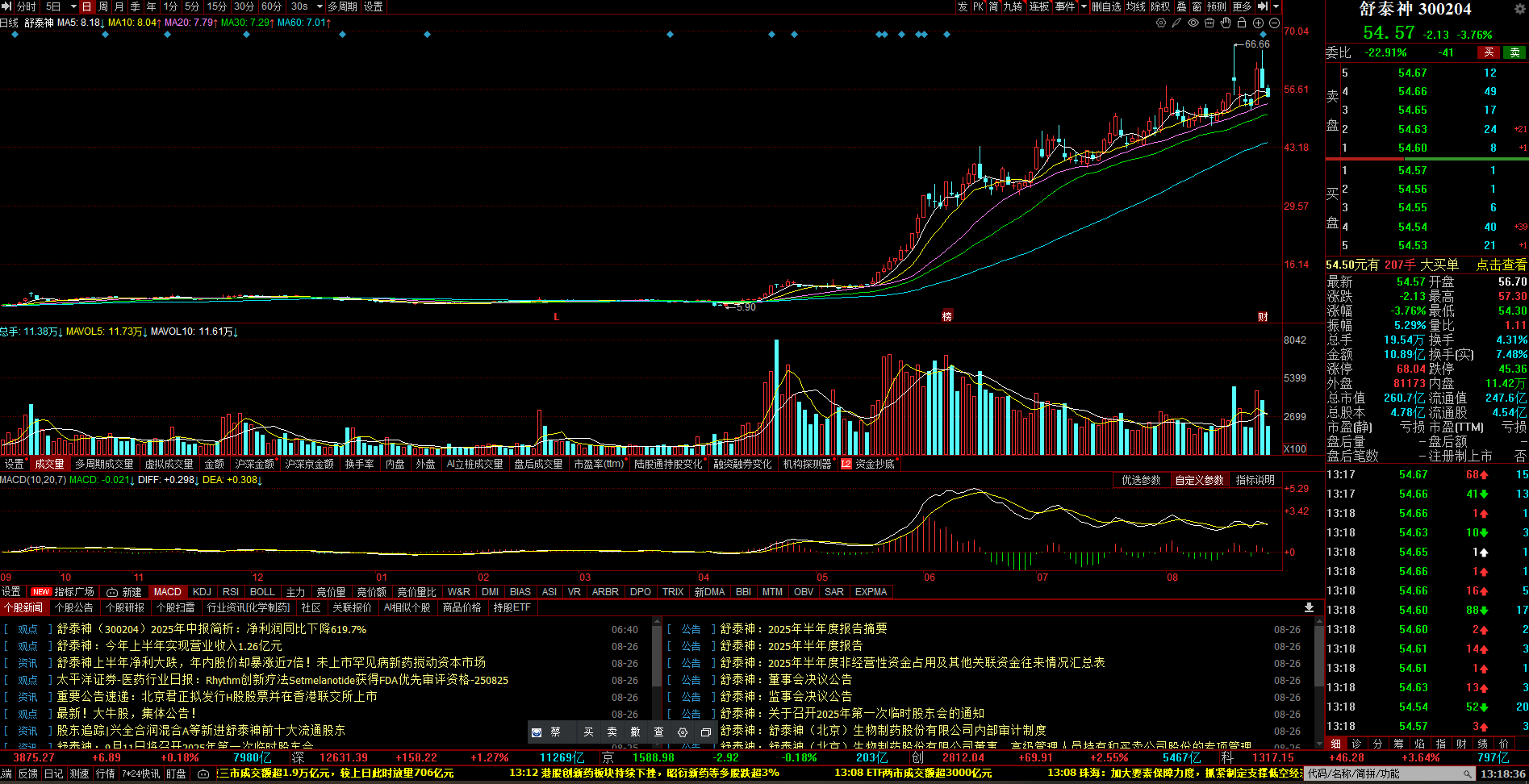This screenshot has height=784, width=1529.
Task: Open 指标广场 indicator plaza
Action: click(64, 591)
